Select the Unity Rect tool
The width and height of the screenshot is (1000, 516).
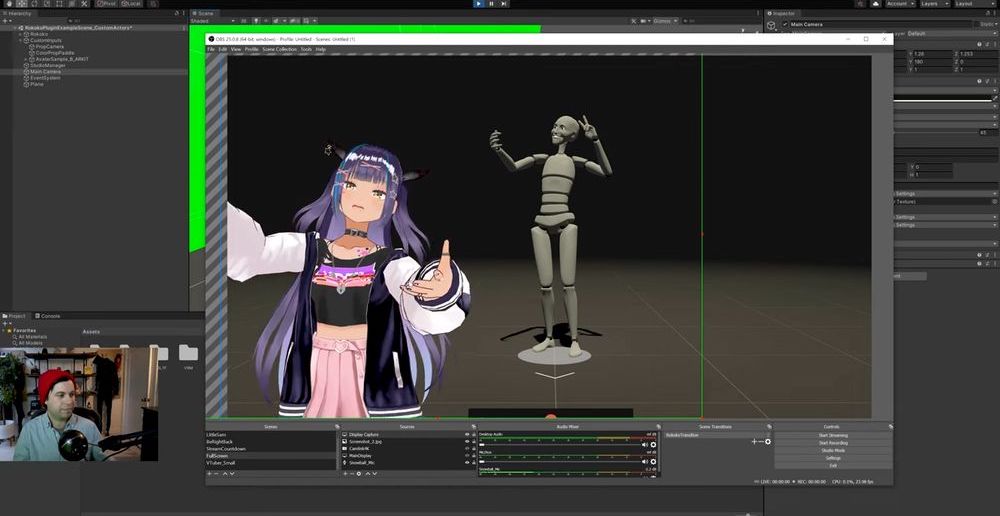pos(59,4)
